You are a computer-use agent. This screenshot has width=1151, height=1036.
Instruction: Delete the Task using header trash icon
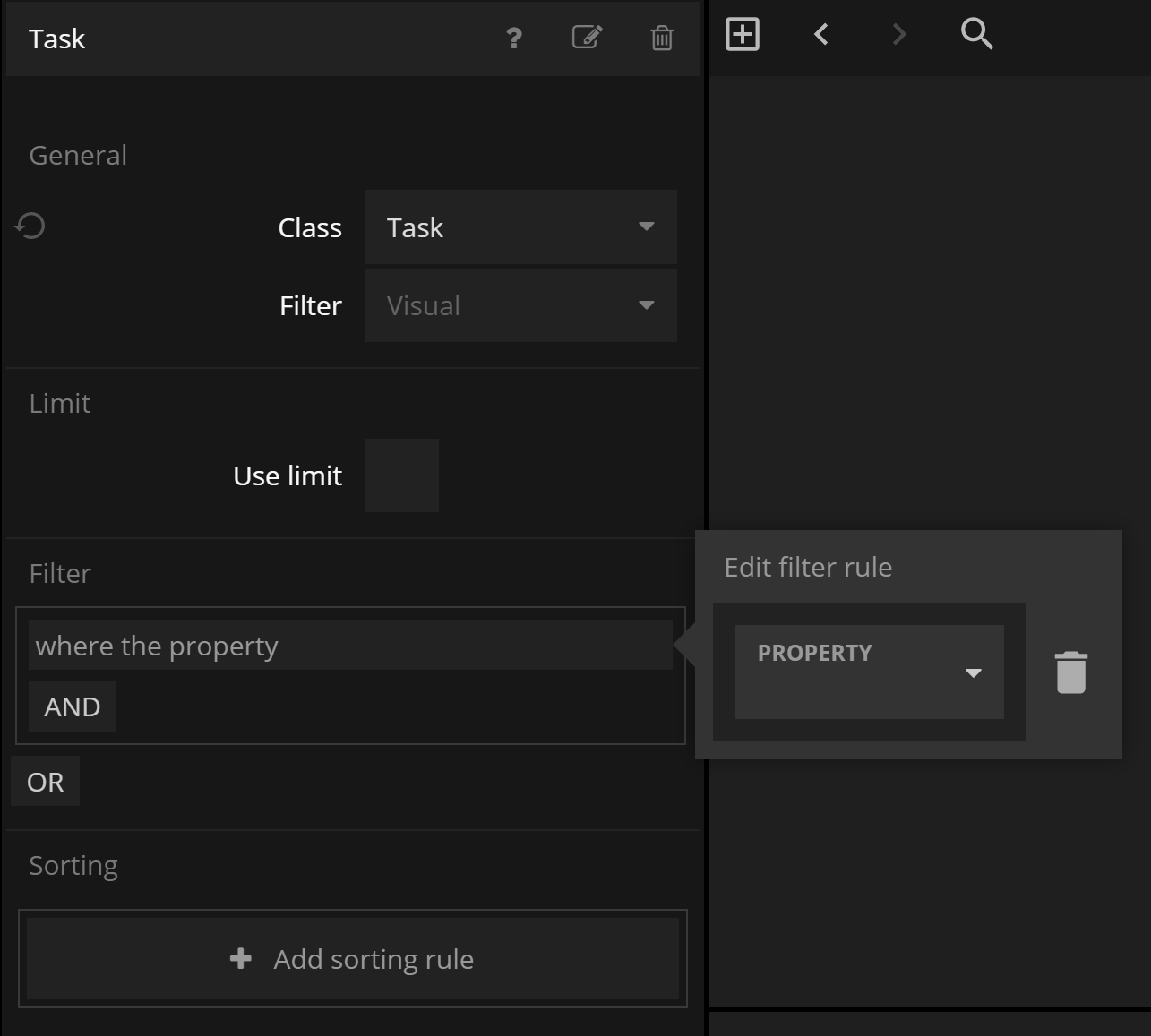click(661, 38)
